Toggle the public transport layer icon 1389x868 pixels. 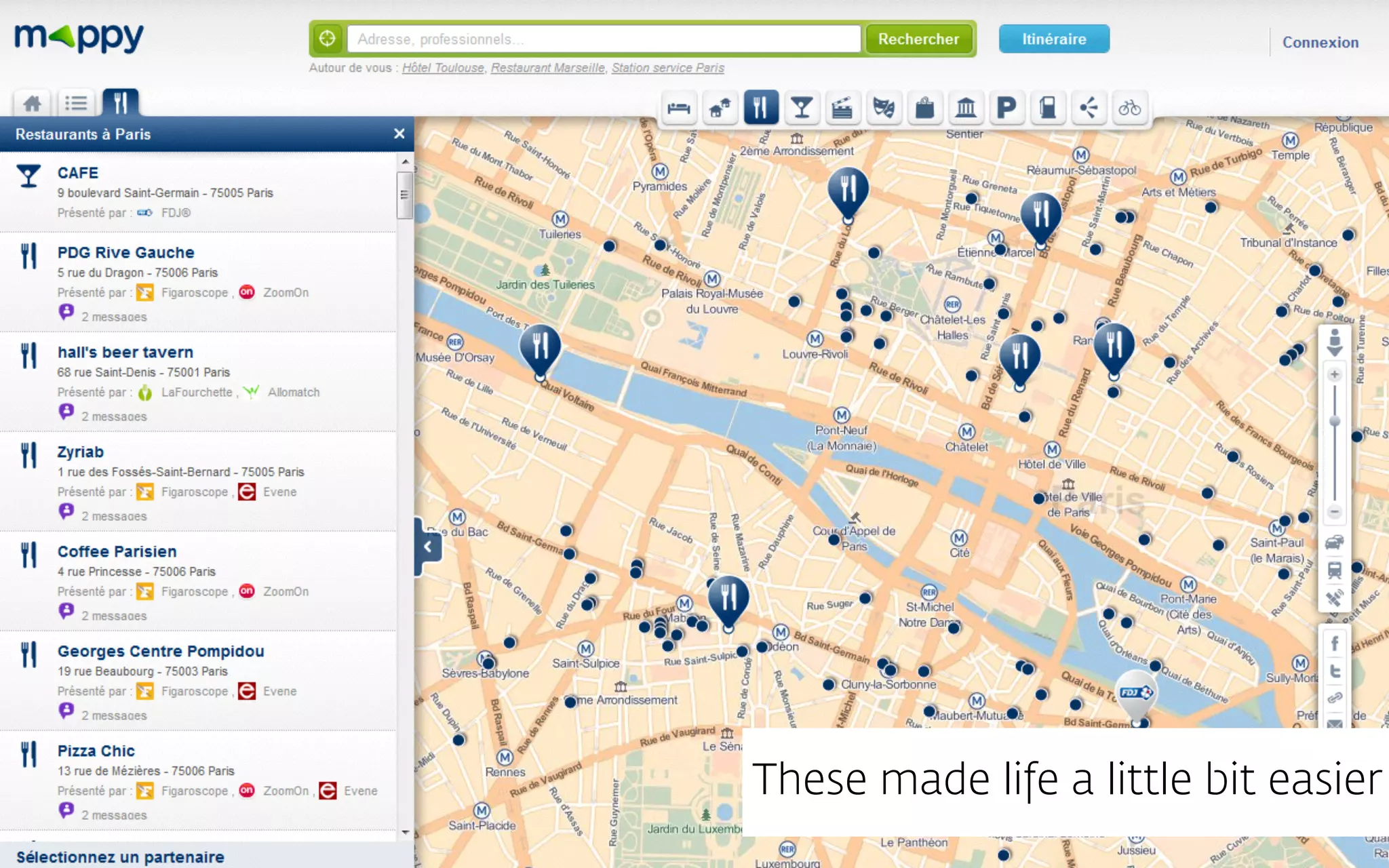click(x=1334, y=570)
